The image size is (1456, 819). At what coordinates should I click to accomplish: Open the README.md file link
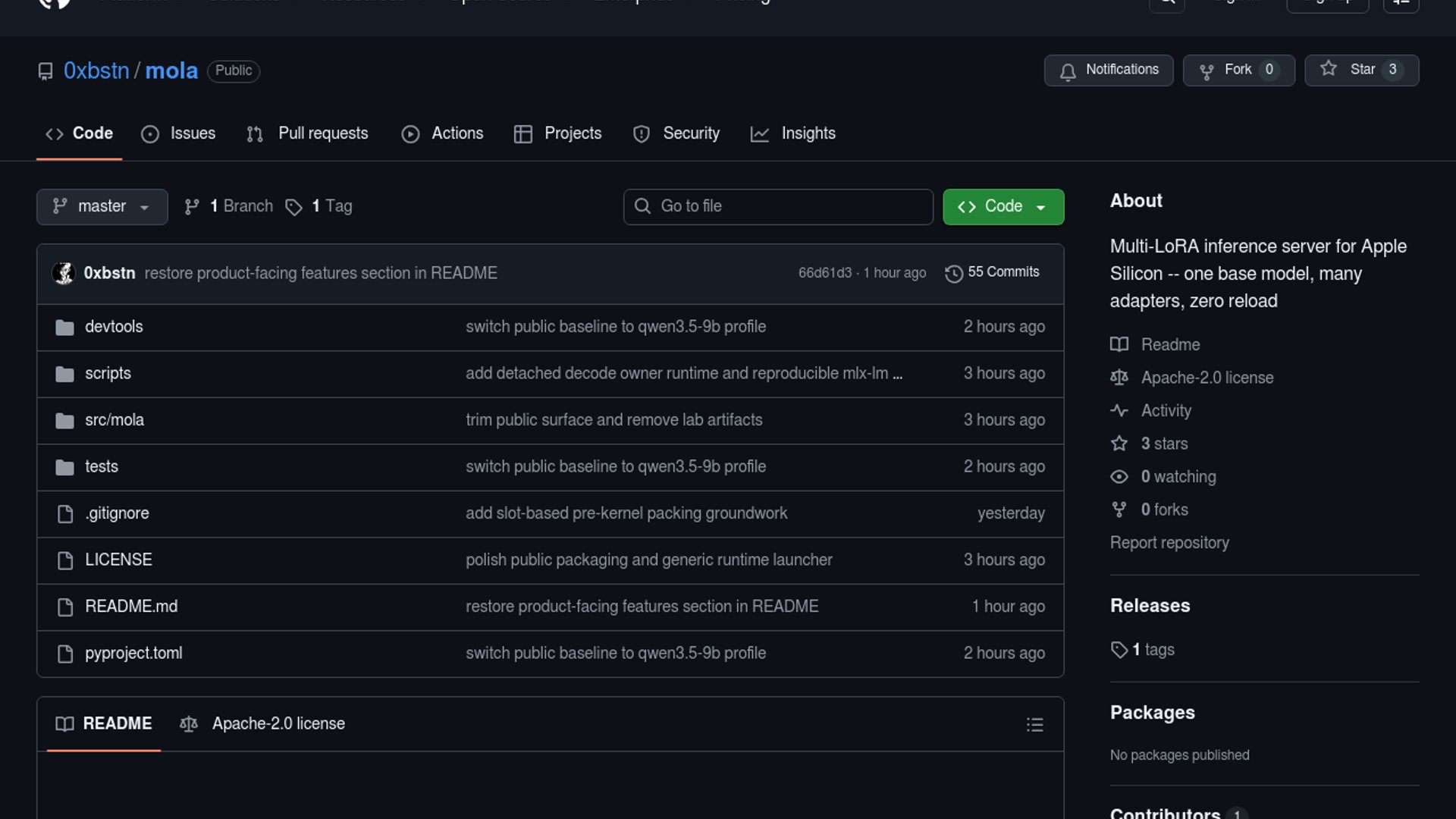(131, 607)
